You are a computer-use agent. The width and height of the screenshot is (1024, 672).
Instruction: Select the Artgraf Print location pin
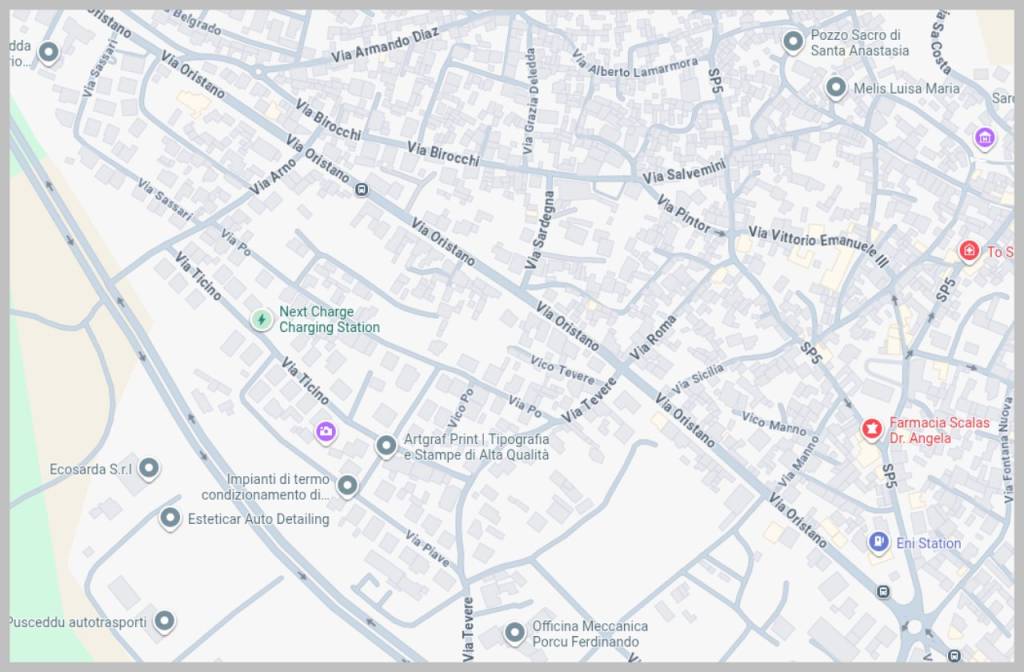coord(386,446)
